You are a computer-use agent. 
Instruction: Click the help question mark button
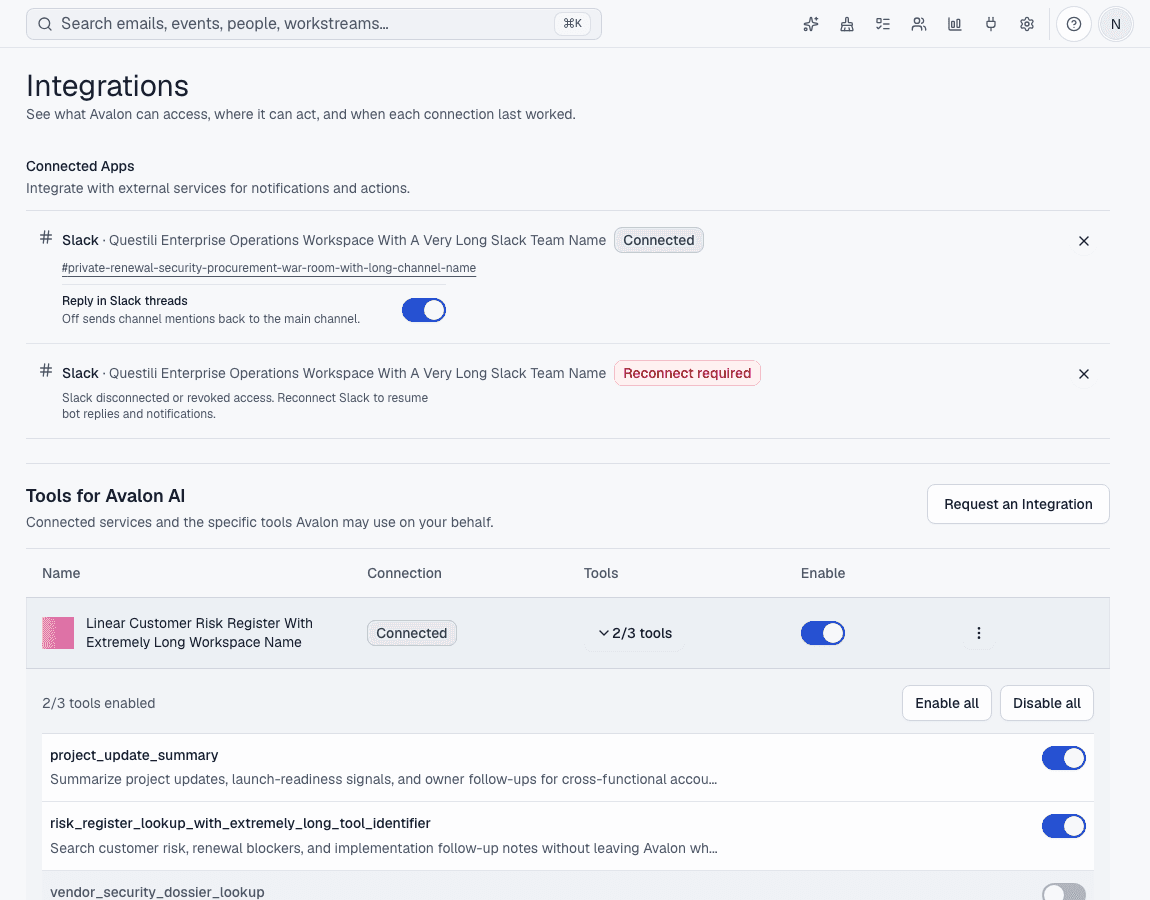[x=1074, y=24]
